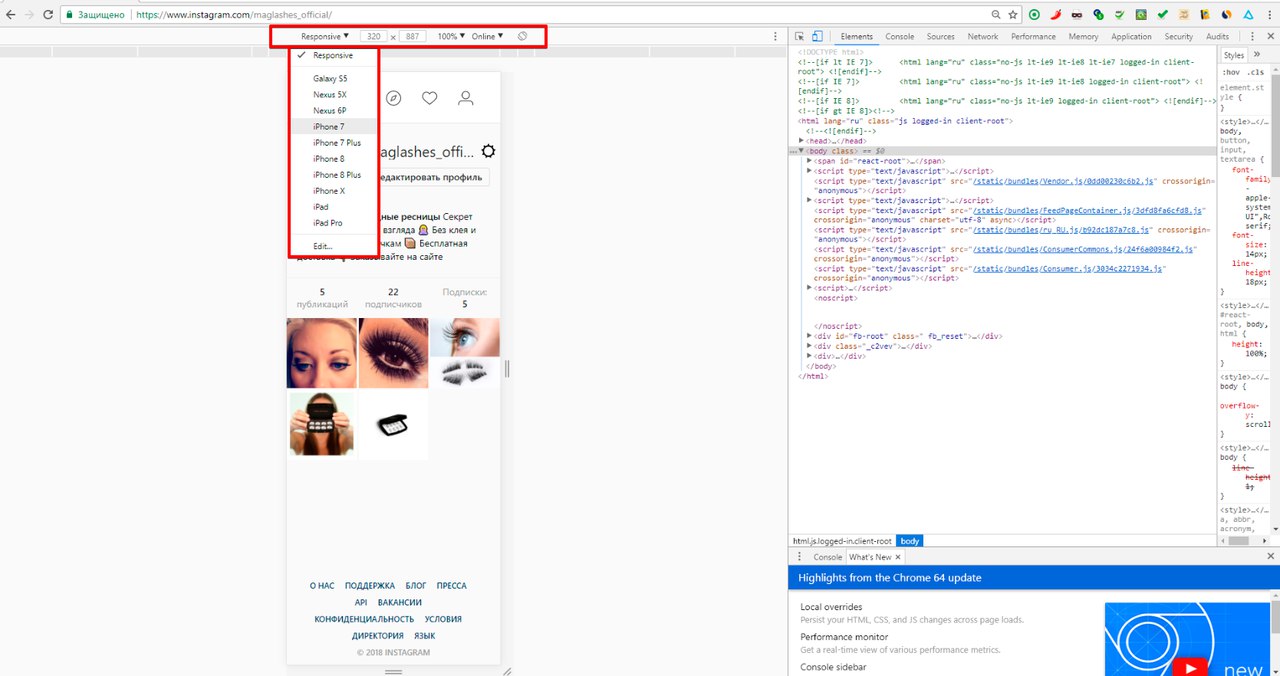Open the blue-eyed woman post thumbnail
Image resolution: width=1280 pixels, height=676 pixels.
(x=322, y=353)
